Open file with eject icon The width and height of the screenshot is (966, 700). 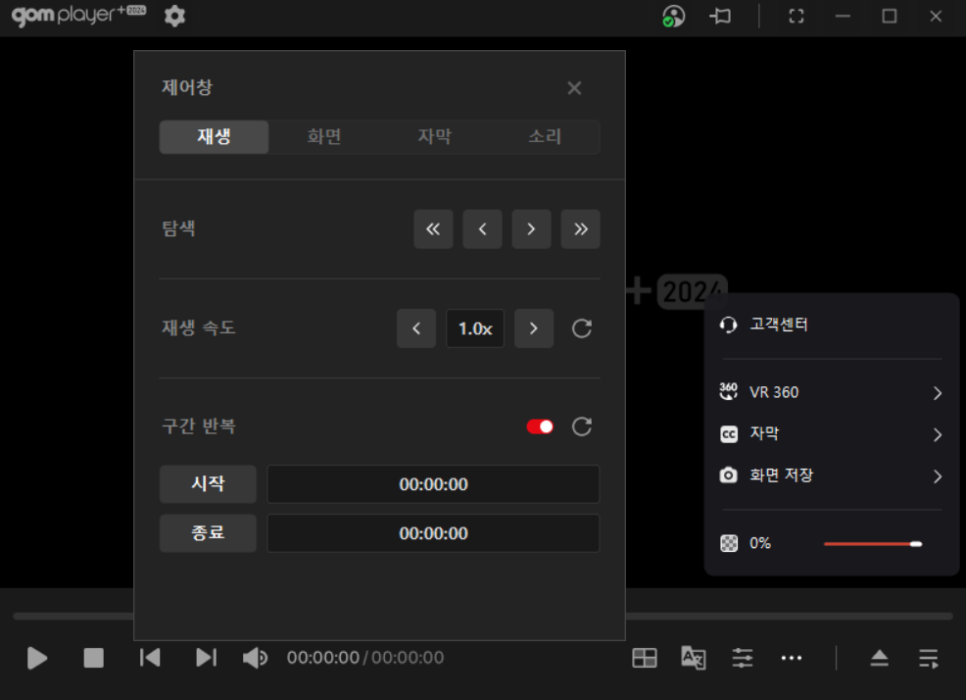click(x=879, y=658)
